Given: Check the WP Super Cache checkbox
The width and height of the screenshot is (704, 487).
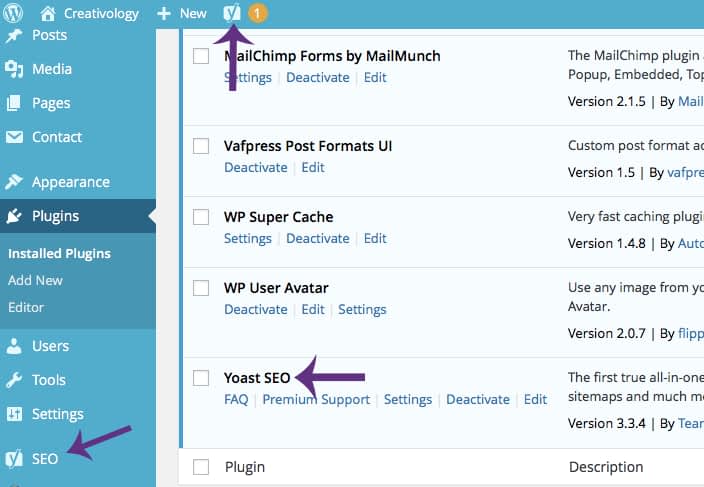Looking at the screenshot, I should point(201,217).
